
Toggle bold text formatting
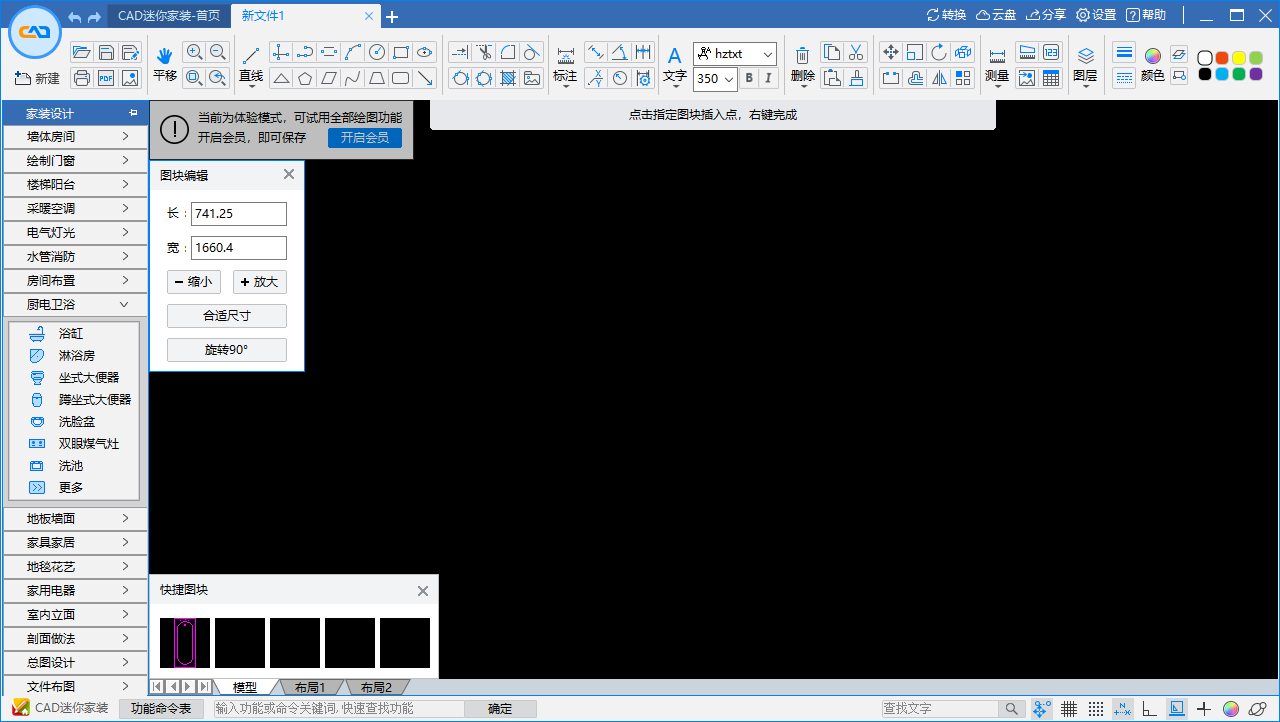click(x=747, y=78)
